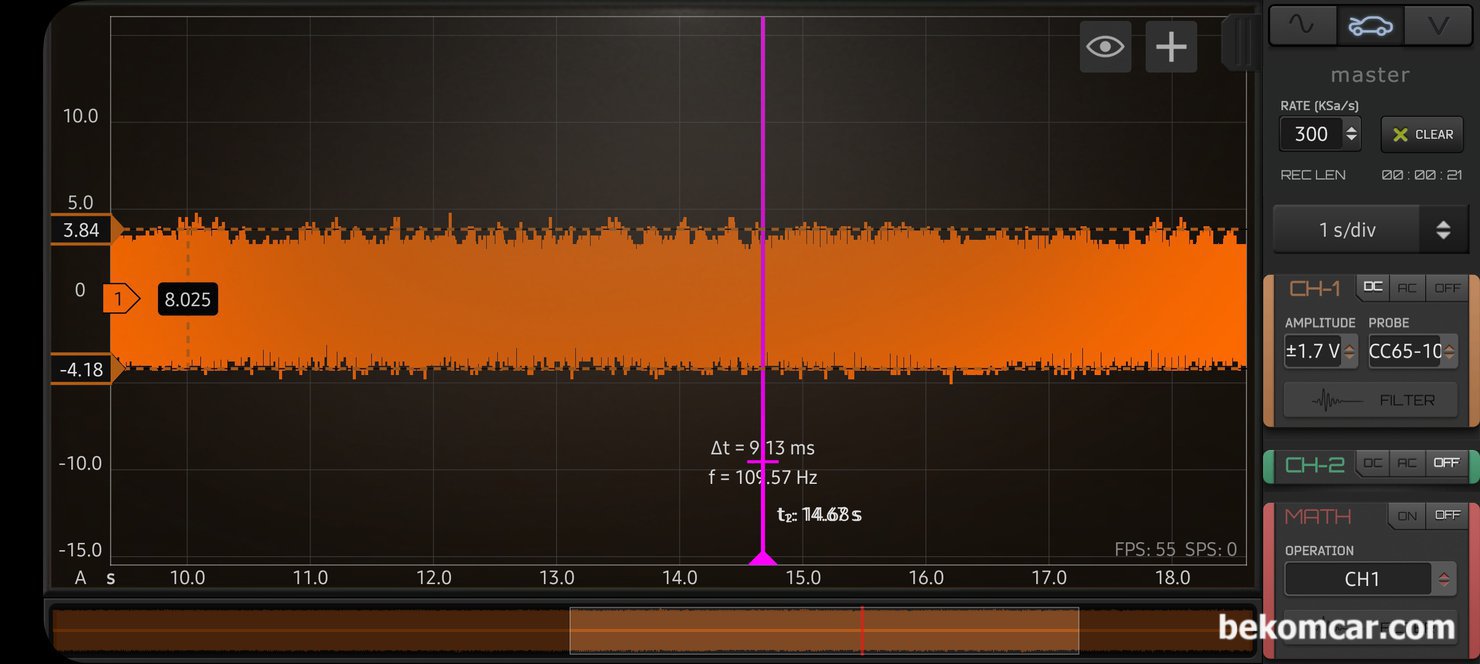This screenshot has height=664, width=1480.
Task: Click the Δt = 9.13 ms readout
Action: tap(762, 448)
